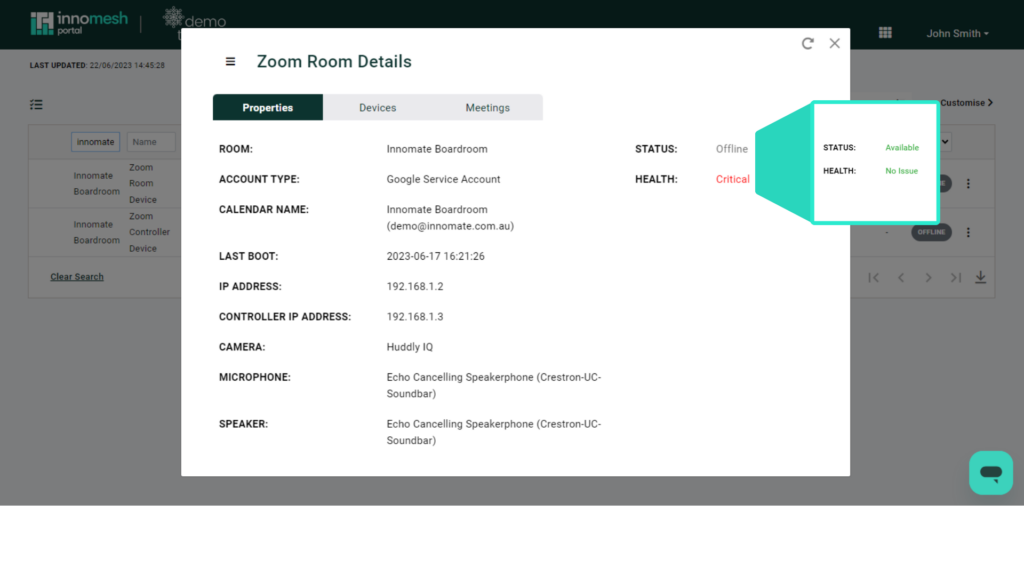
Task: Click the OFFLINE status badge
Action: pos(931,231)
